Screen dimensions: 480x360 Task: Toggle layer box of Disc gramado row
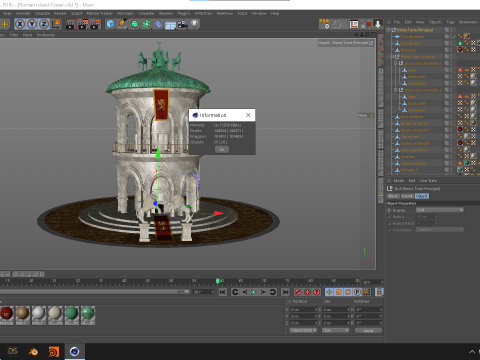tap(447, 43)
